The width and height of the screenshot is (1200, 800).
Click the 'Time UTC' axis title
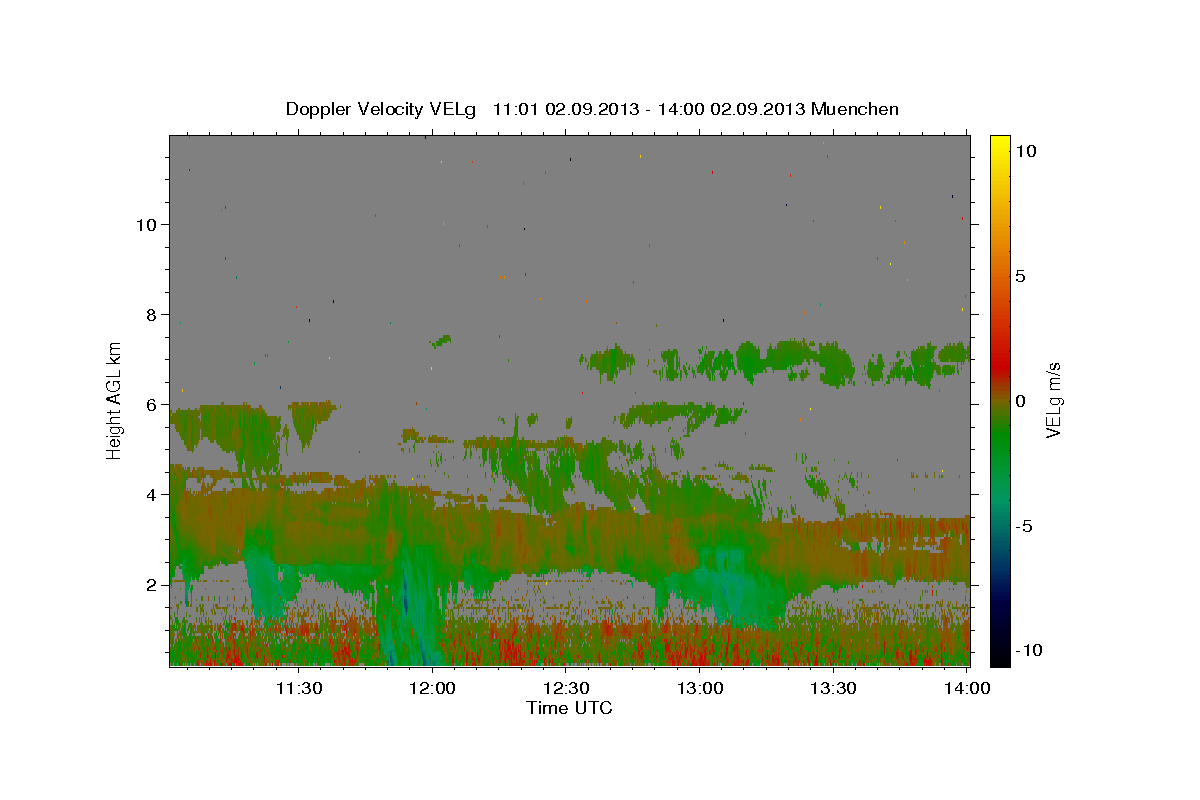pos(569,708)
